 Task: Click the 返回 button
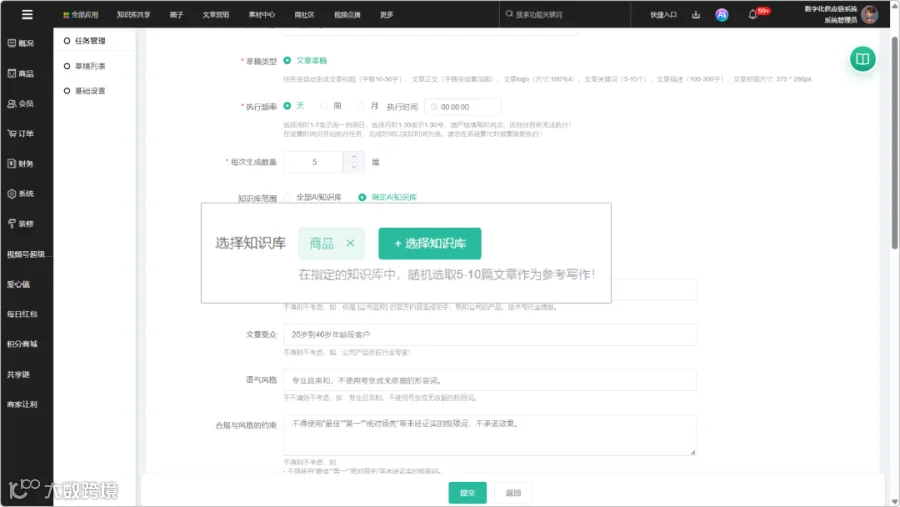(x=513, y=493)
